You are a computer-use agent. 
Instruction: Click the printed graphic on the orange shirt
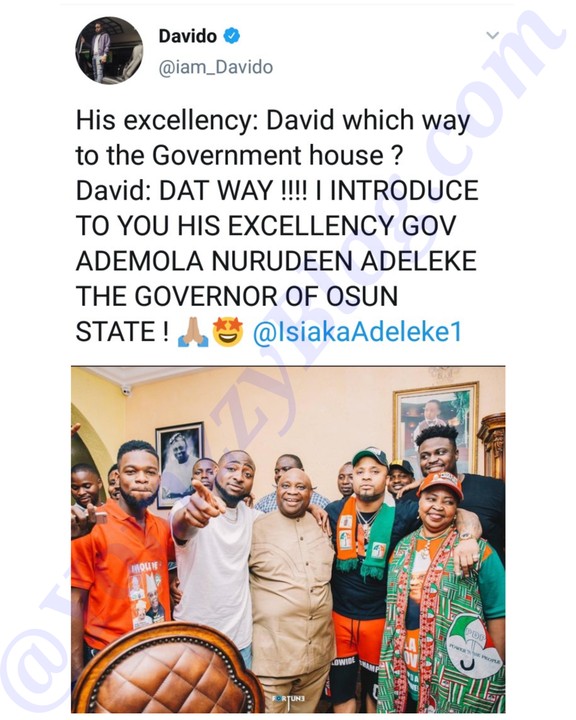point(145,594)
